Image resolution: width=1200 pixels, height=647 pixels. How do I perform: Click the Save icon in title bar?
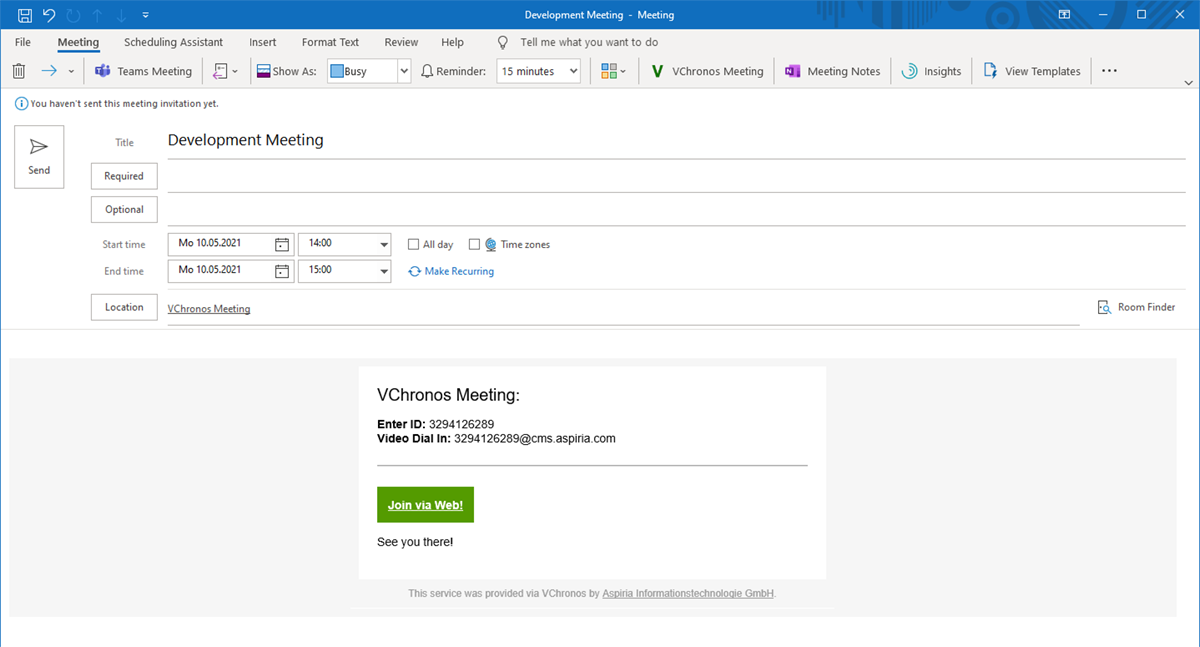[25, 15]
